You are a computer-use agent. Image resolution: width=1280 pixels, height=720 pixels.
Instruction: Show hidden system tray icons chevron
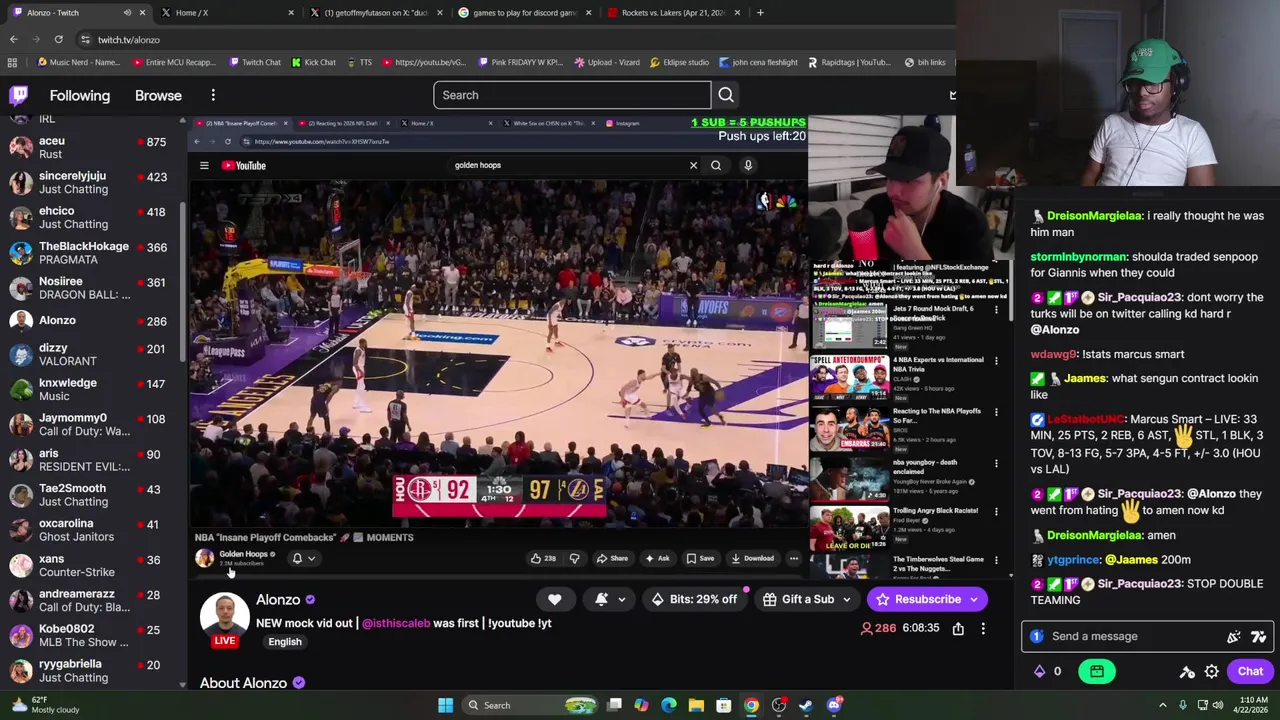pyautogui.click(x=1162, y=705)
